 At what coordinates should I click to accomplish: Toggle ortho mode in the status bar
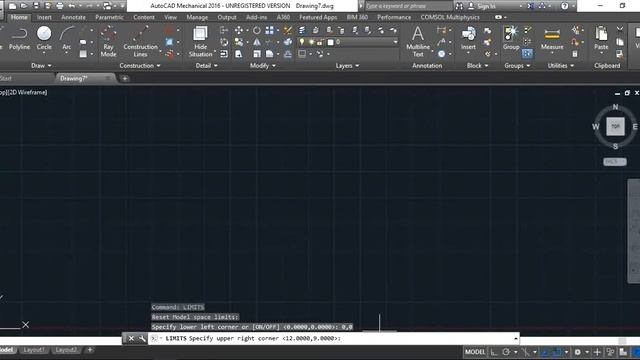pos(494,352)
